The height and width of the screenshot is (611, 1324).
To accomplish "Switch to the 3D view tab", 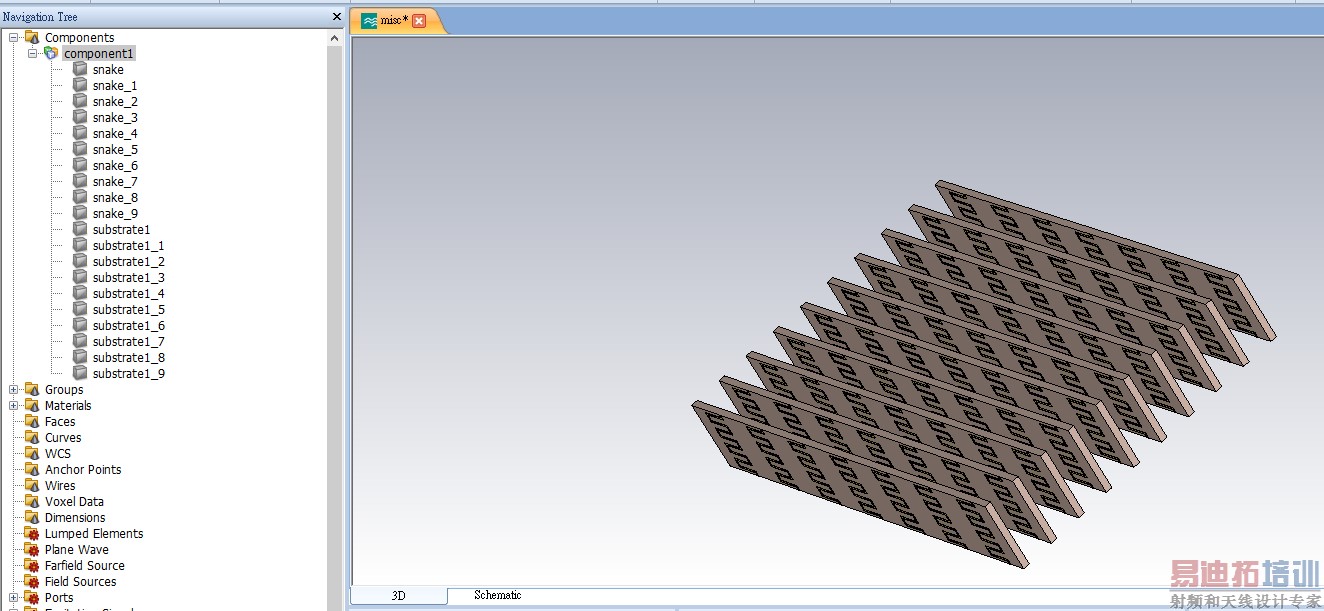I will pyautogui.click(x=398, y=596).
